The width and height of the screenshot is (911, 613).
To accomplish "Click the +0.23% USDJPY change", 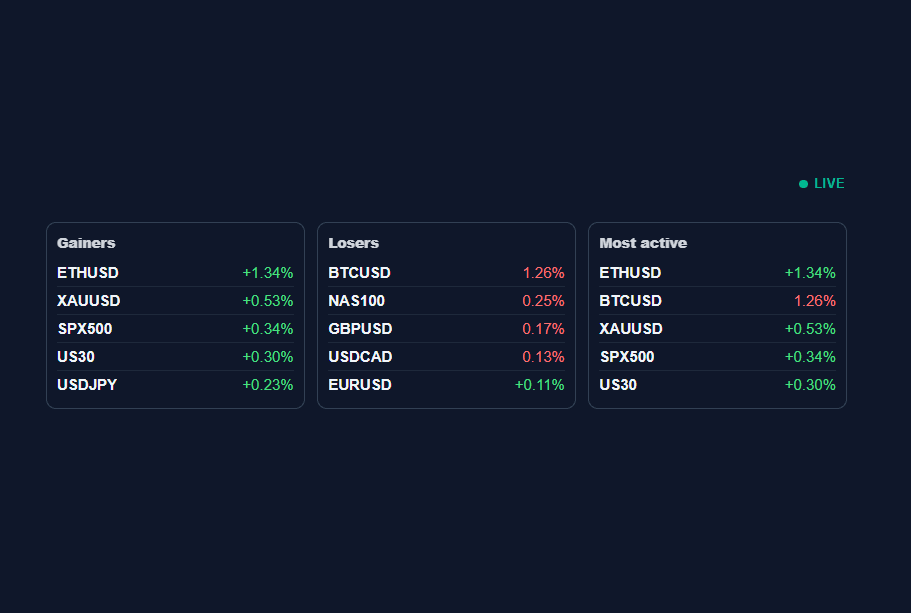I will [x=268, y=385].
